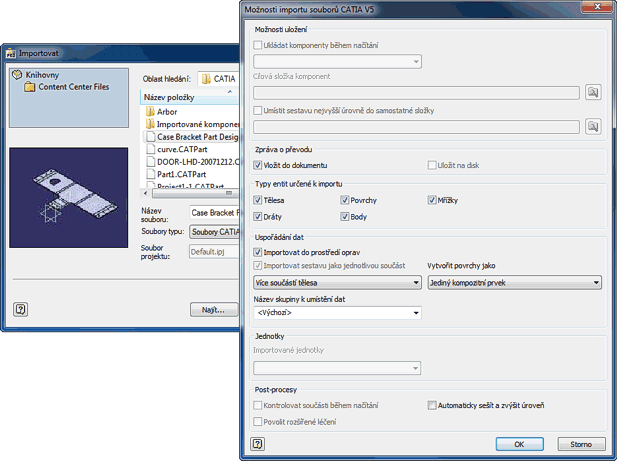Click the OK button
This screenshot has height=461, width=617.
519,444
